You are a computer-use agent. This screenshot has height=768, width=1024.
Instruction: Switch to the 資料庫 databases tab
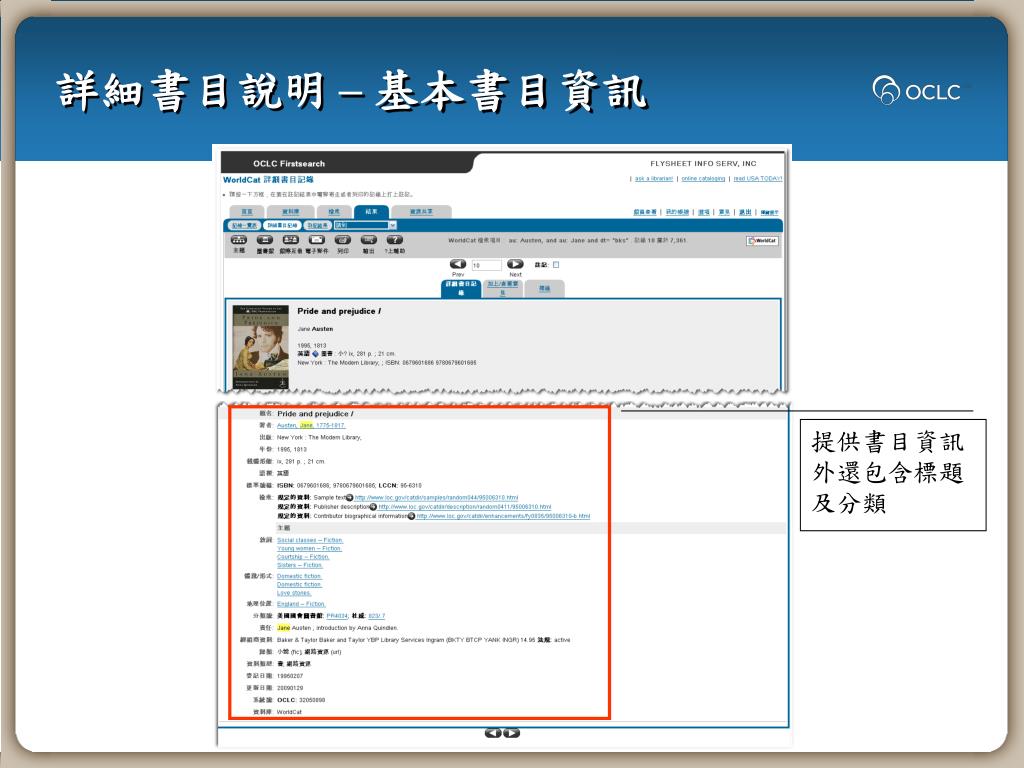click(291, 212)
